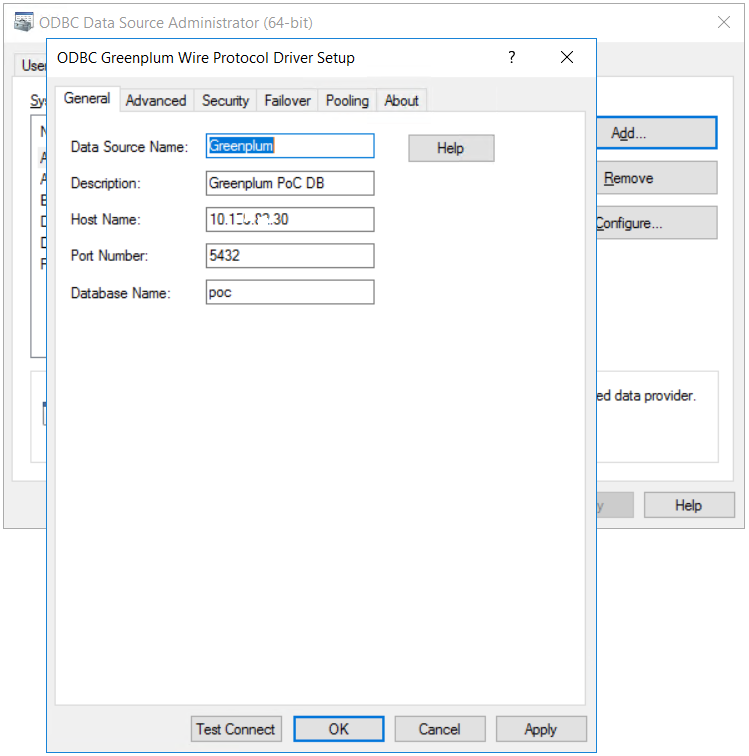Click the Data Source Name field
This screenshot has width=749, height=756.
point(290,146)
